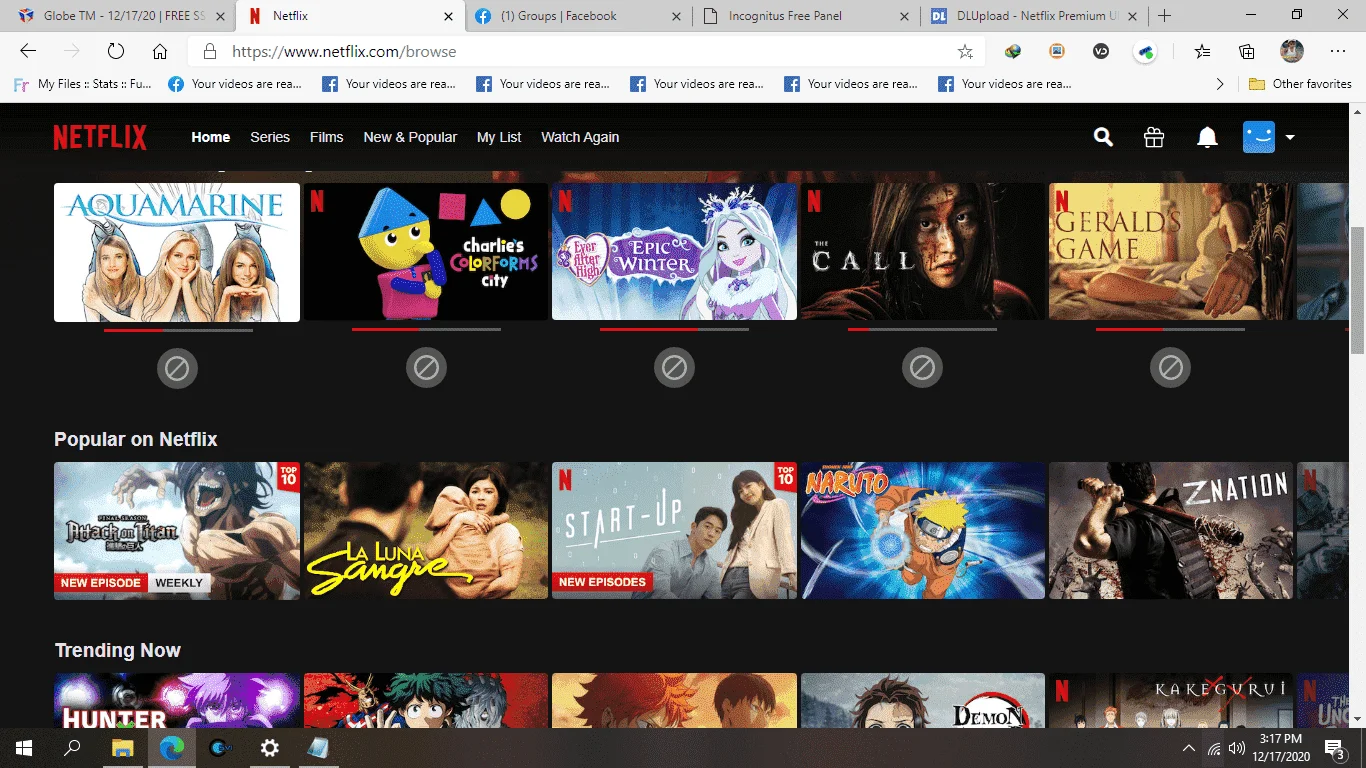Click circle-slash icon under Charlie's Colorforms City
Image resolution: width=1366 pixels, height=768 pixels.
[426, 369]
